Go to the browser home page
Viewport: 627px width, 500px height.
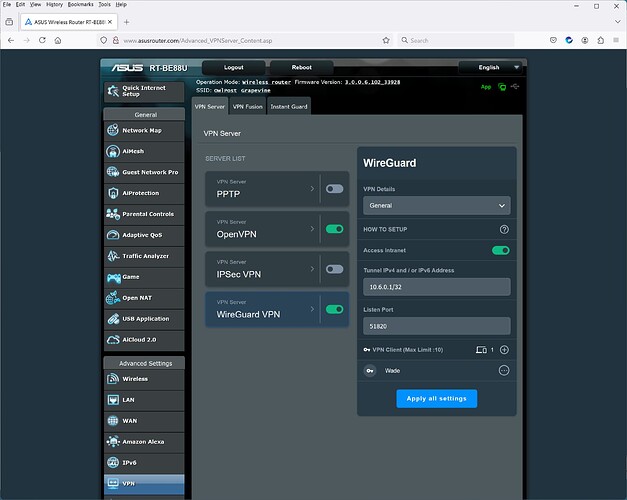tap(58, 40)
